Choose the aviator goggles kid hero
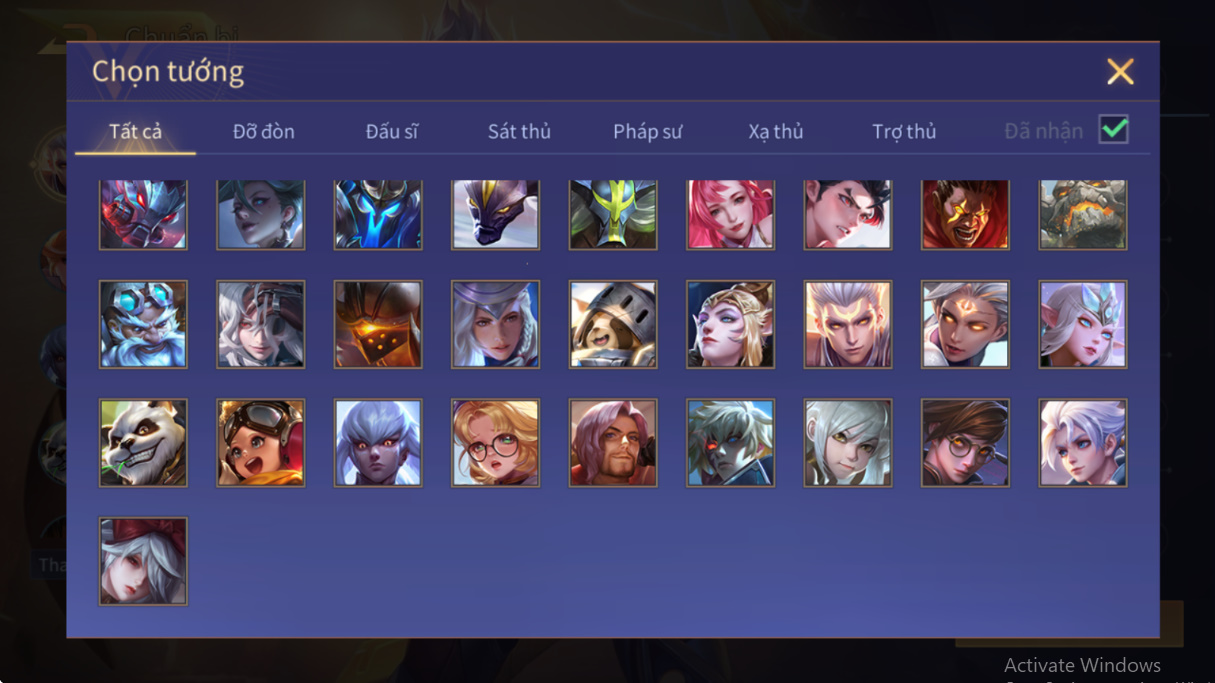 (261, 443)
